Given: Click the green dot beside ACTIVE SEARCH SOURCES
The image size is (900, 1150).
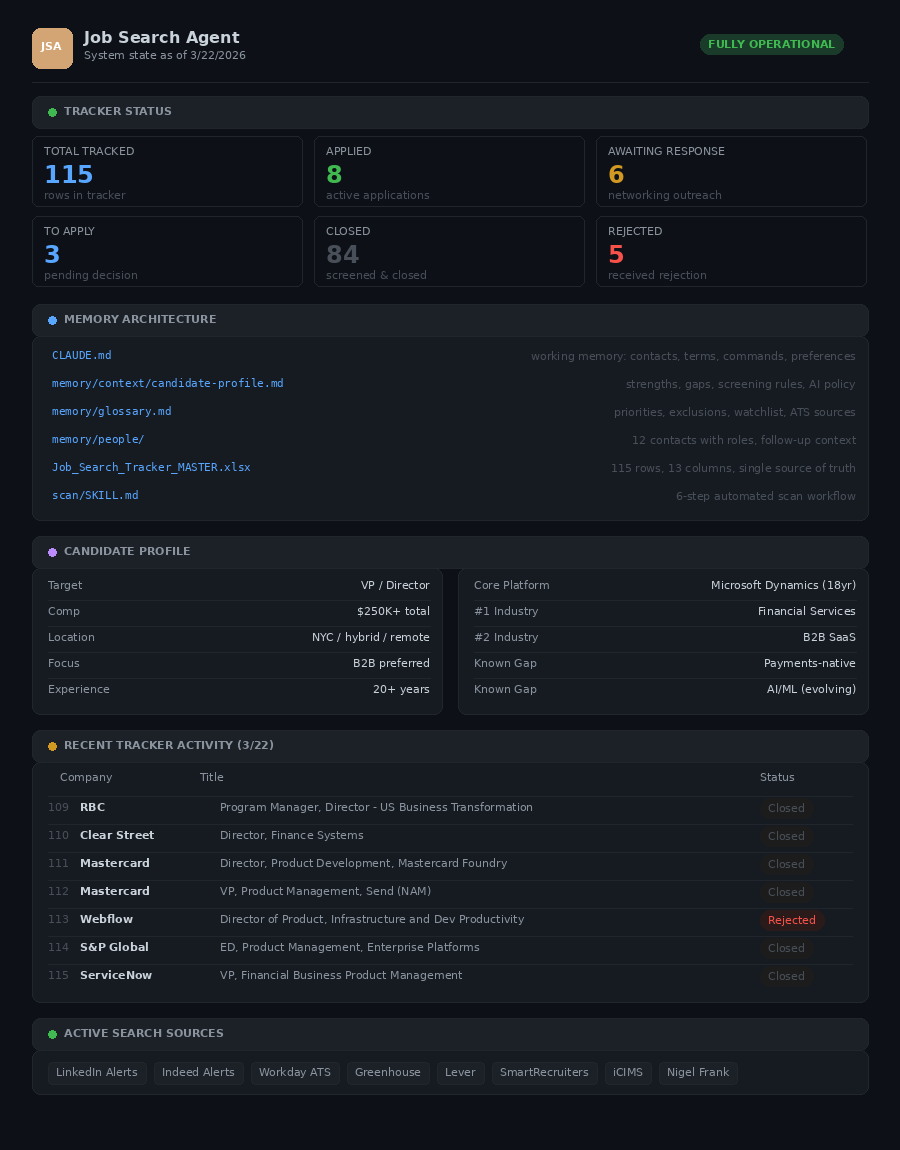Looking at the screenshot, I should [x=52, y=1034].
